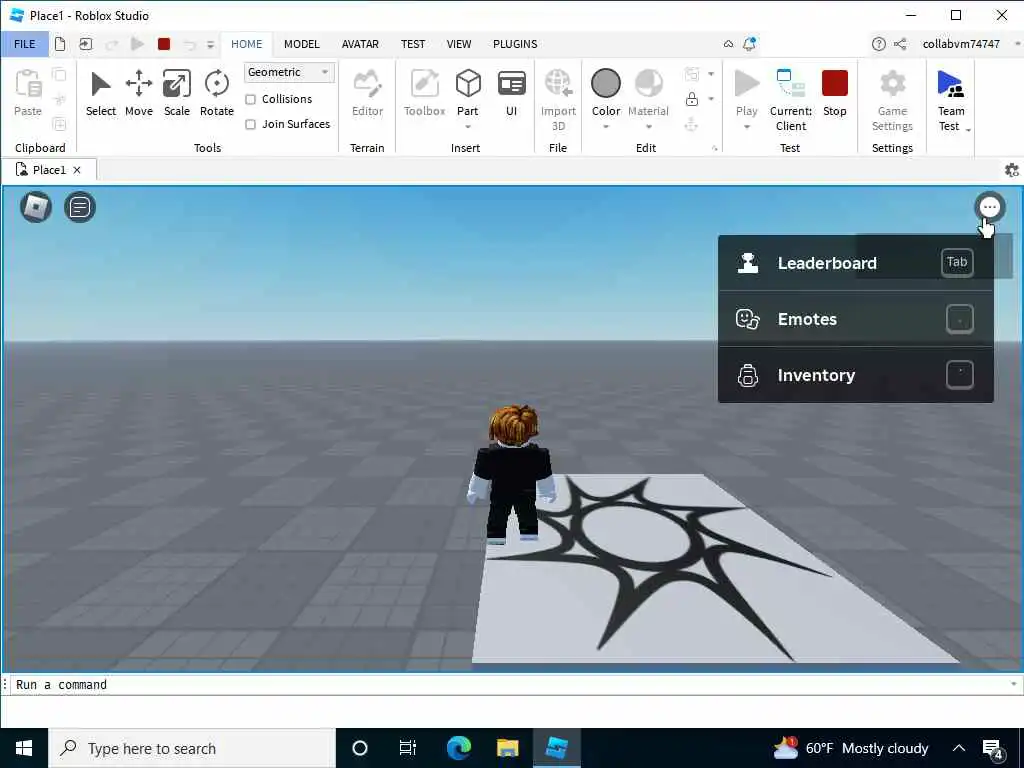Expand the Color dropdown arrow

[x=605, y=127]
